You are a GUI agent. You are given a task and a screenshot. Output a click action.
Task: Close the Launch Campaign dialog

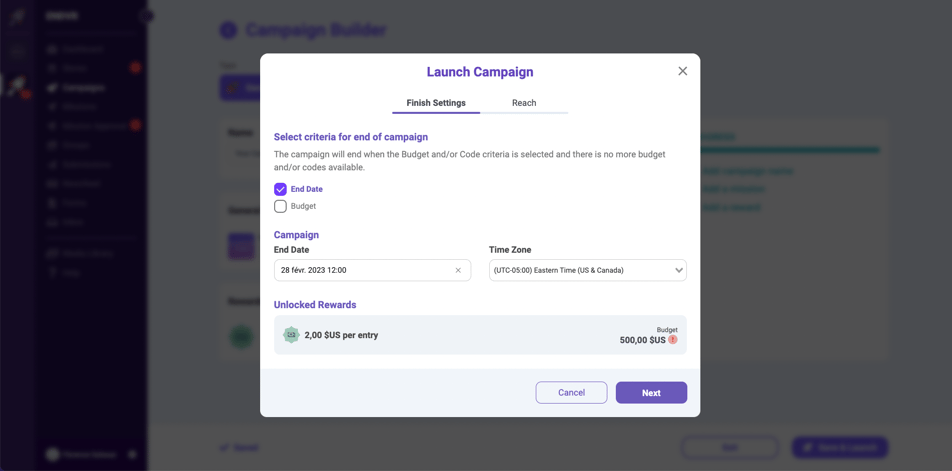(683, 71)
